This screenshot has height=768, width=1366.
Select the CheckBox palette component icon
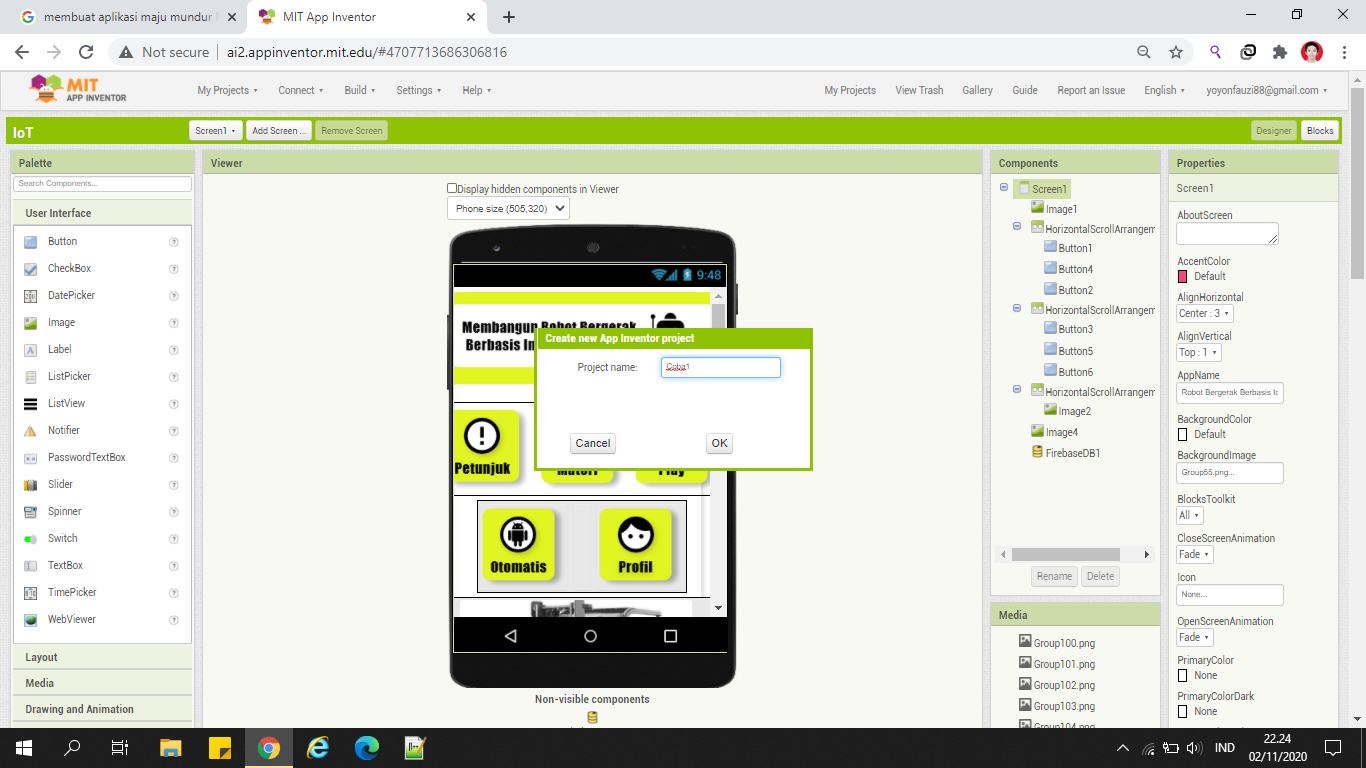(x=30, y=269)
